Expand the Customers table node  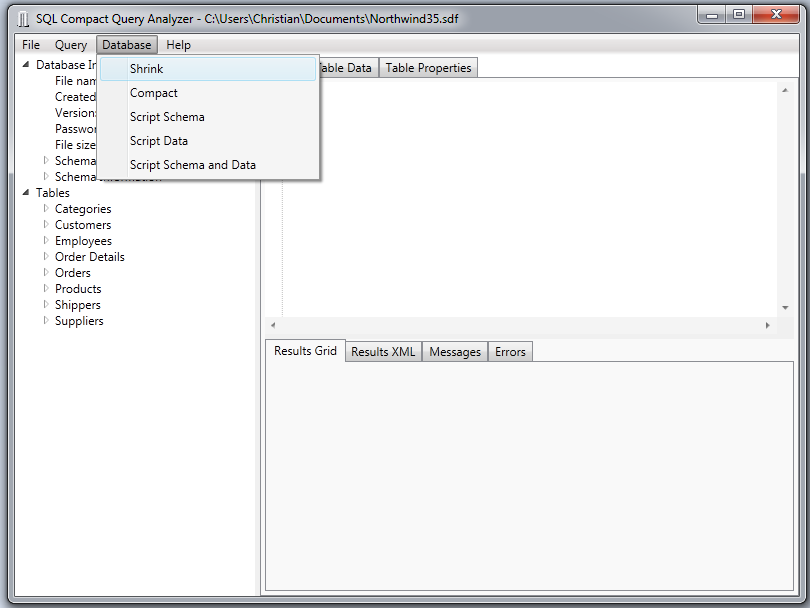click(46, 224)
